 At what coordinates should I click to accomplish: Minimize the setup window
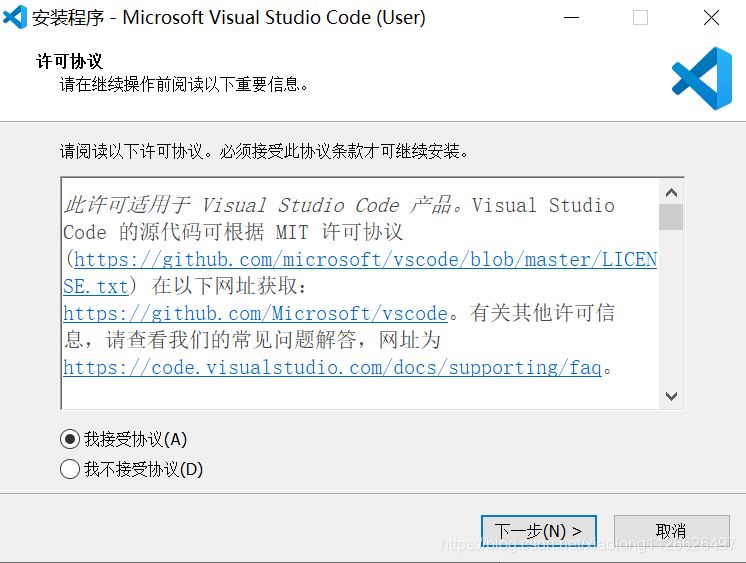click(x=571, y=18)
